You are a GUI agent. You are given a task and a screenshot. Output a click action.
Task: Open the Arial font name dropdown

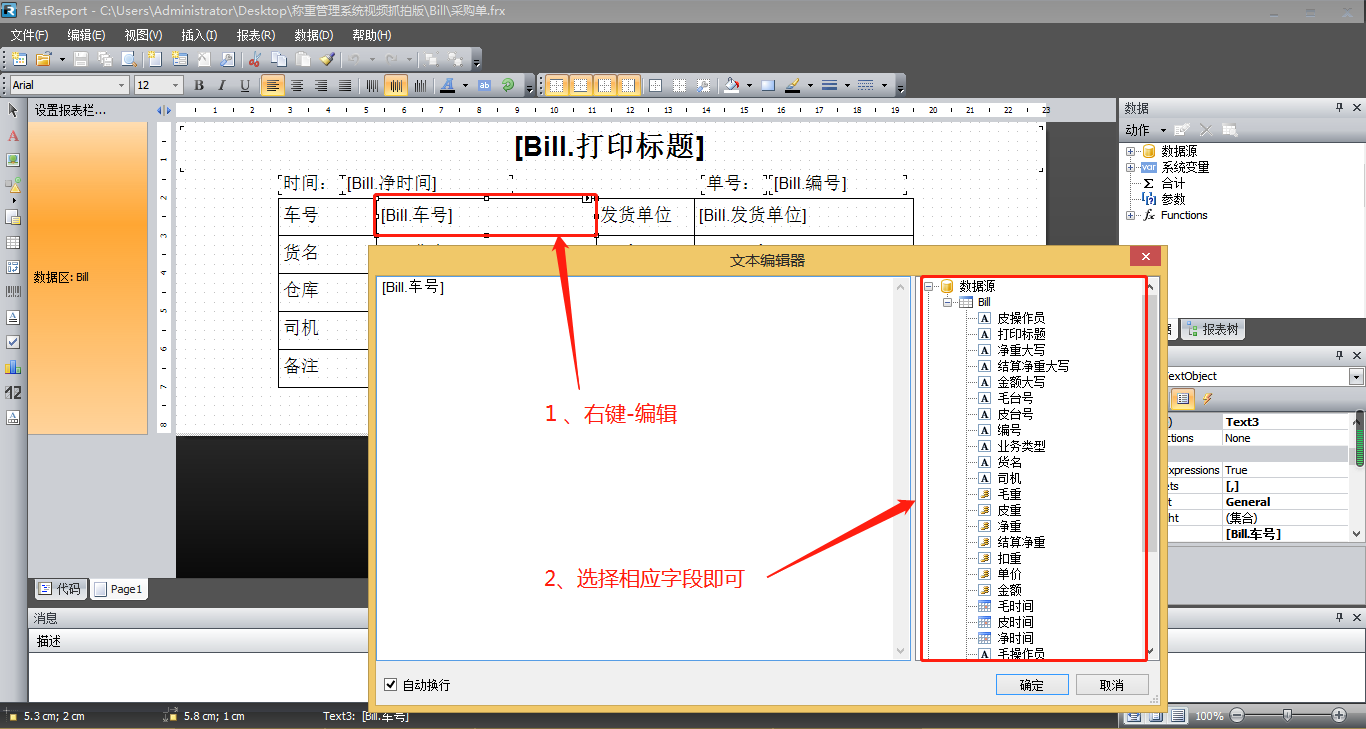point(122,86)
